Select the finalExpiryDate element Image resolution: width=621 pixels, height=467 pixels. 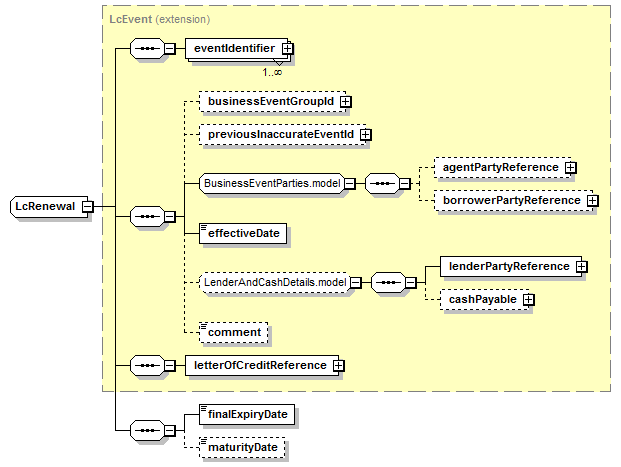pos(247,414)
